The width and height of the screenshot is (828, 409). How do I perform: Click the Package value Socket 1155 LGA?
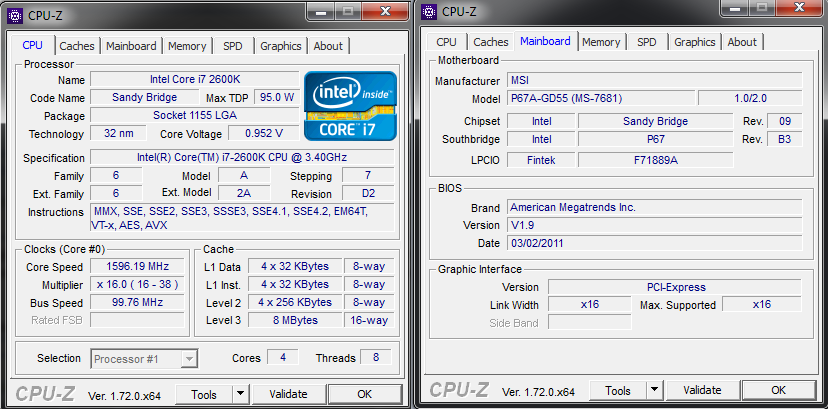click(x=195, y=115)
